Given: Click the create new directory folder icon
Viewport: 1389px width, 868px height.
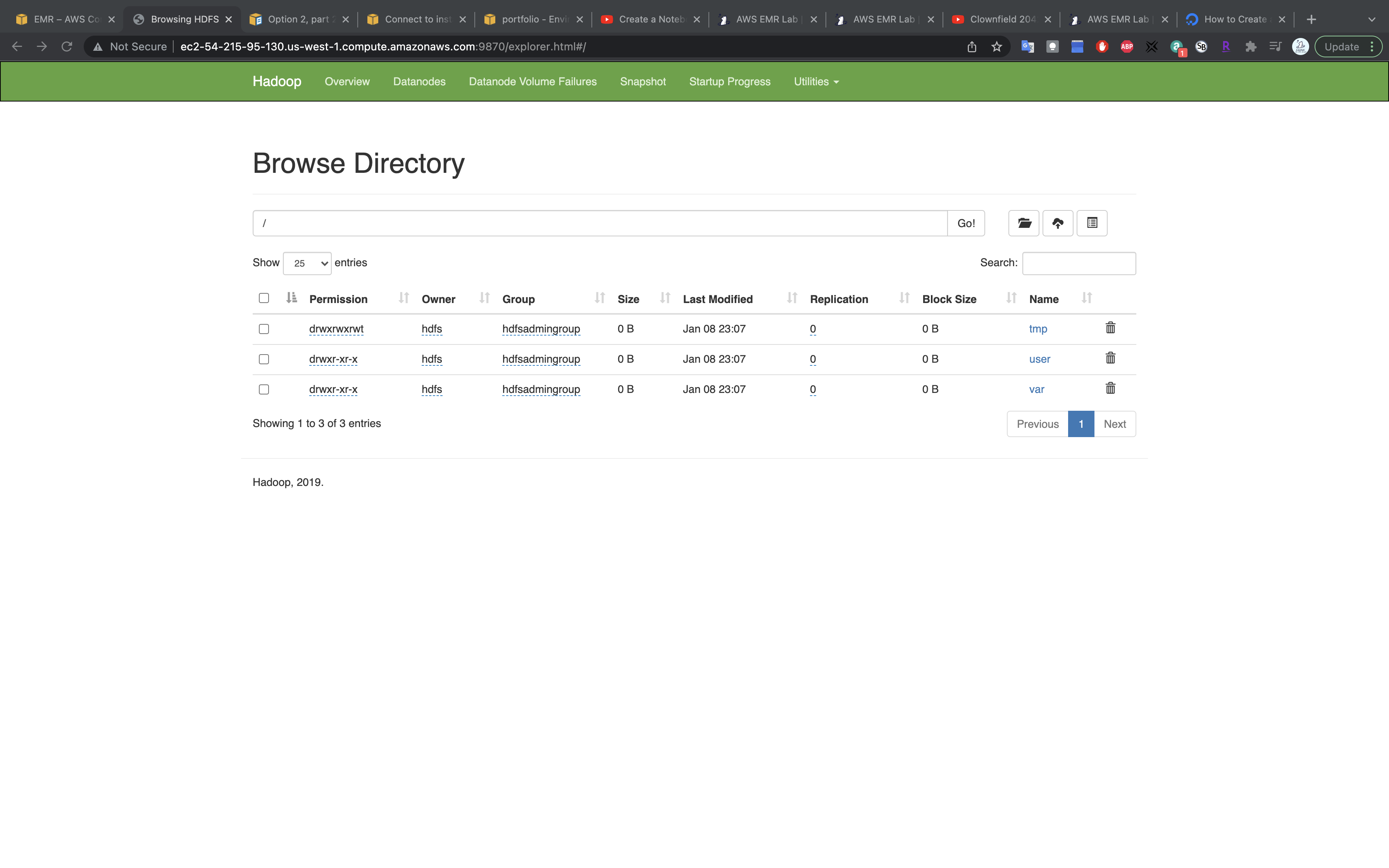Looking at the screenshot, I should coord(1024,223).
